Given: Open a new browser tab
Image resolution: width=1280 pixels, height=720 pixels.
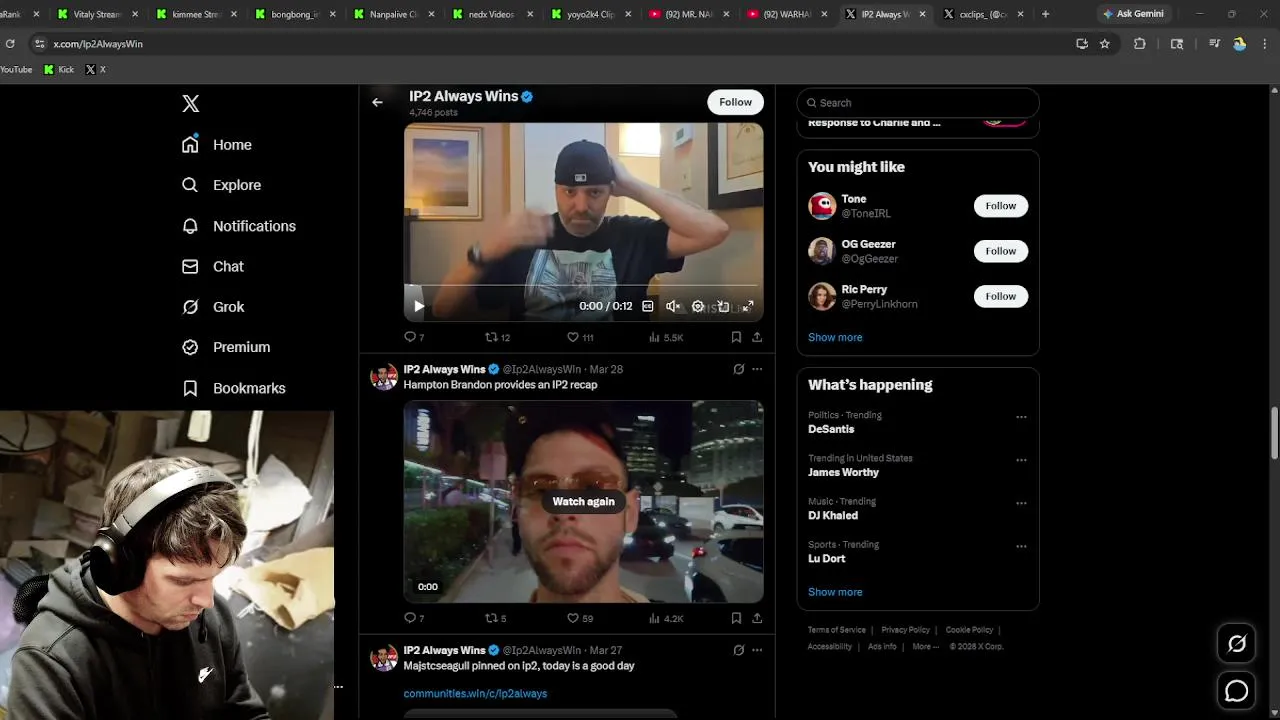Looking at the screenshot, I should tap(1045, 14).
